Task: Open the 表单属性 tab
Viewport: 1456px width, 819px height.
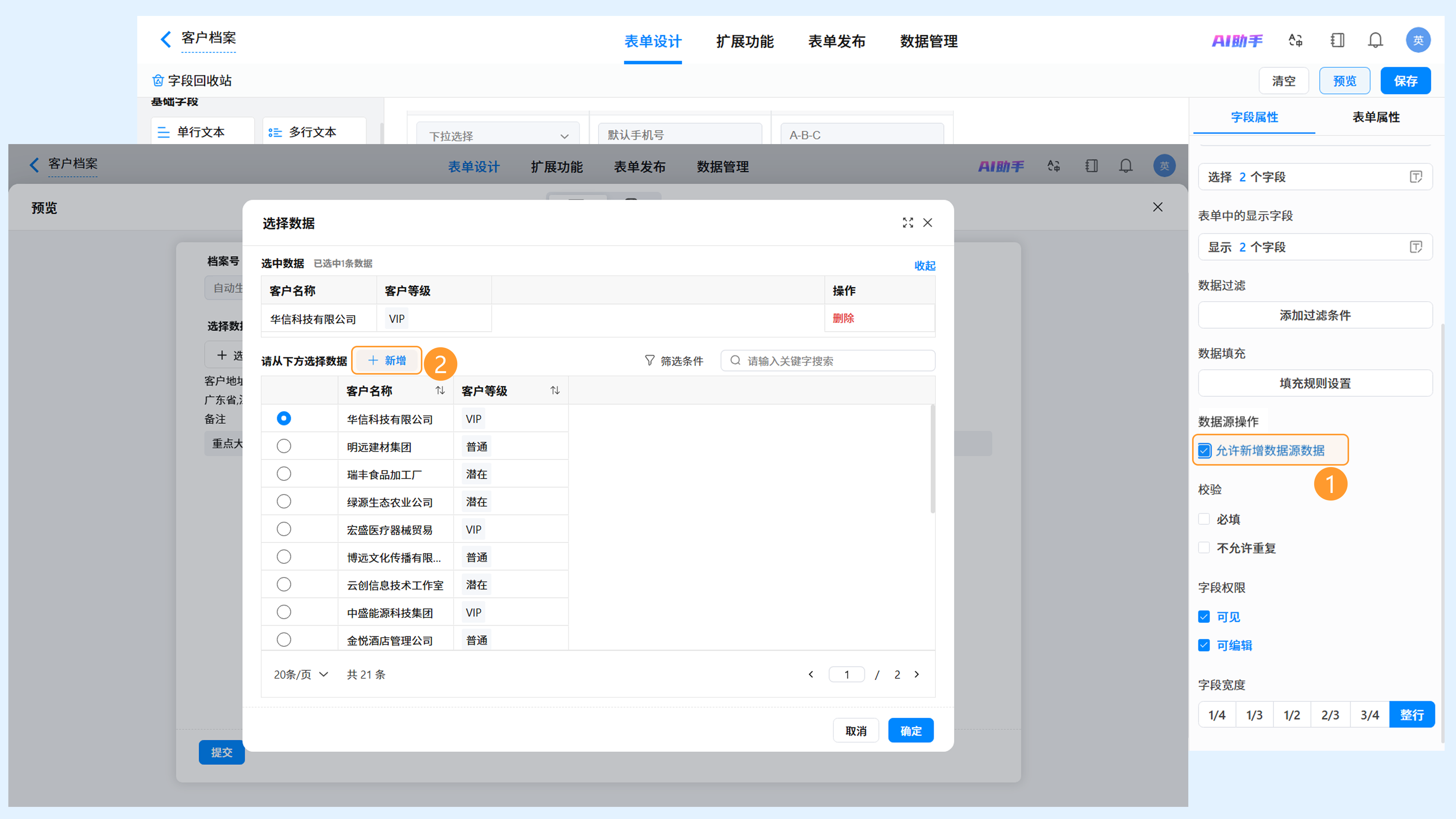Action: click(x=1376, y=117)
